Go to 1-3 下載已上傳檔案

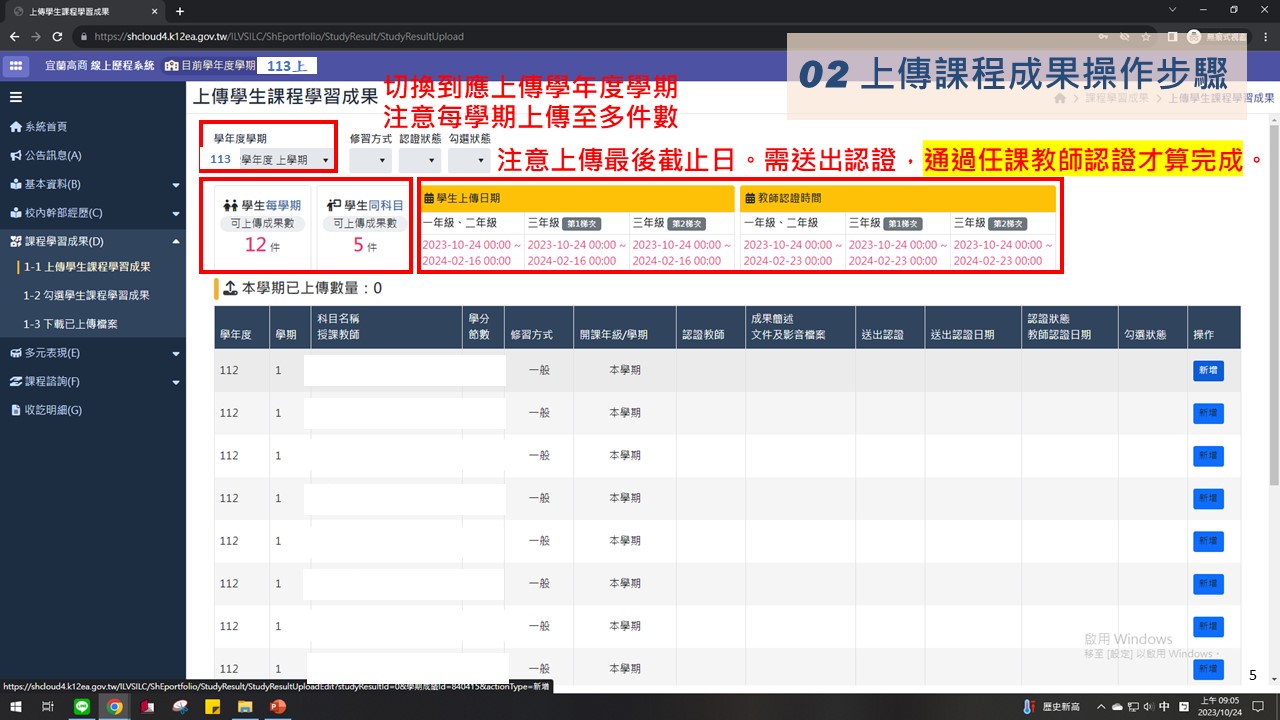pyautogui.click(x=71, y=324)
